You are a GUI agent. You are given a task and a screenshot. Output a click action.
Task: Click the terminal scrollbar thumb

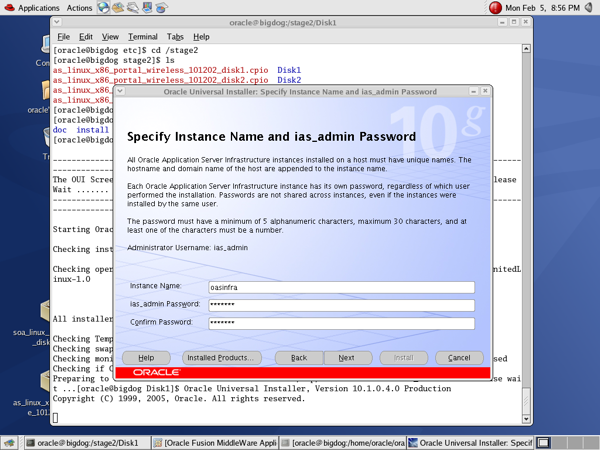coord(526,401)
